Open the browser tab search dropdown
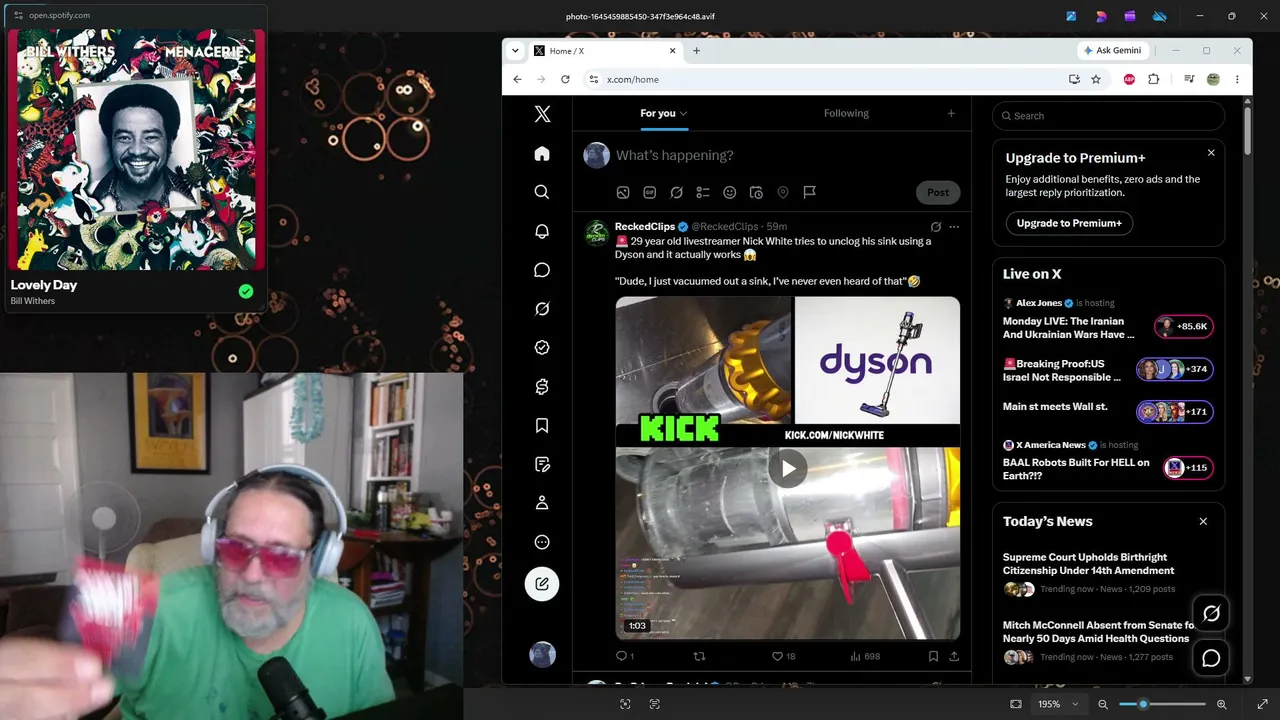The image size is (1280, 720). pos(515,51)
